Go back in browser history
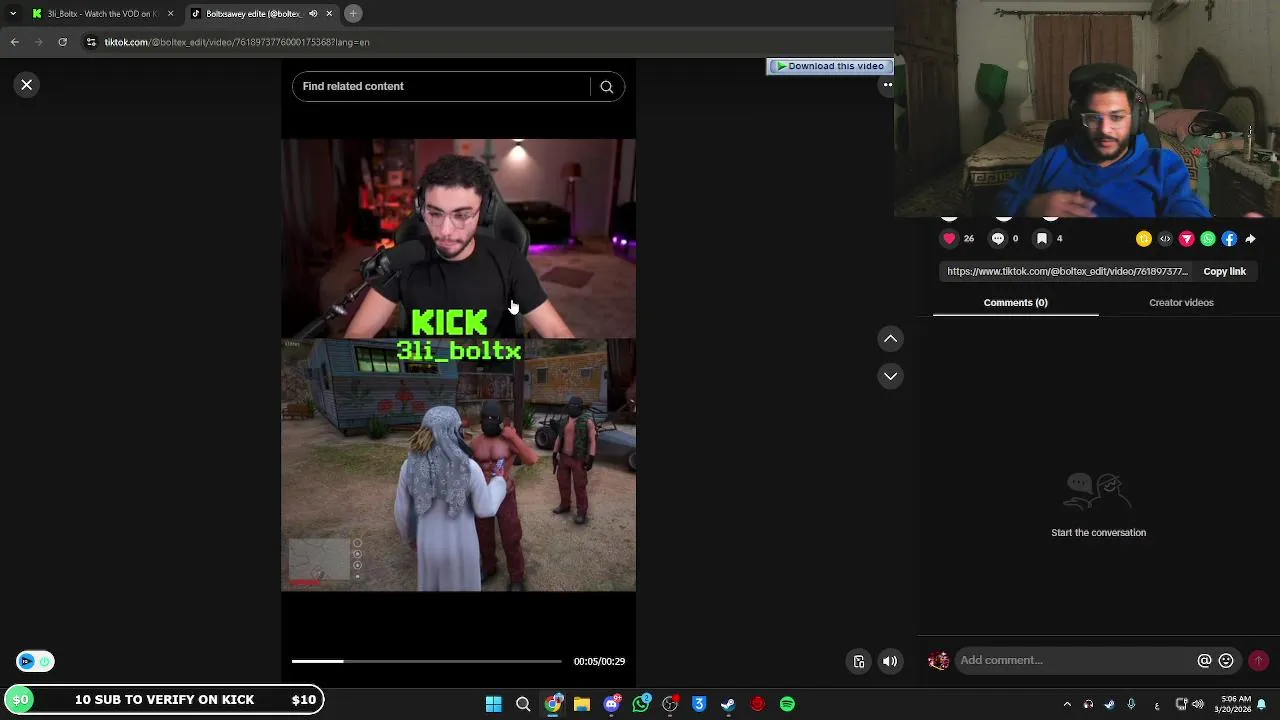The image size is (1280, 720). pyautogui.click(x=14, y=42)
